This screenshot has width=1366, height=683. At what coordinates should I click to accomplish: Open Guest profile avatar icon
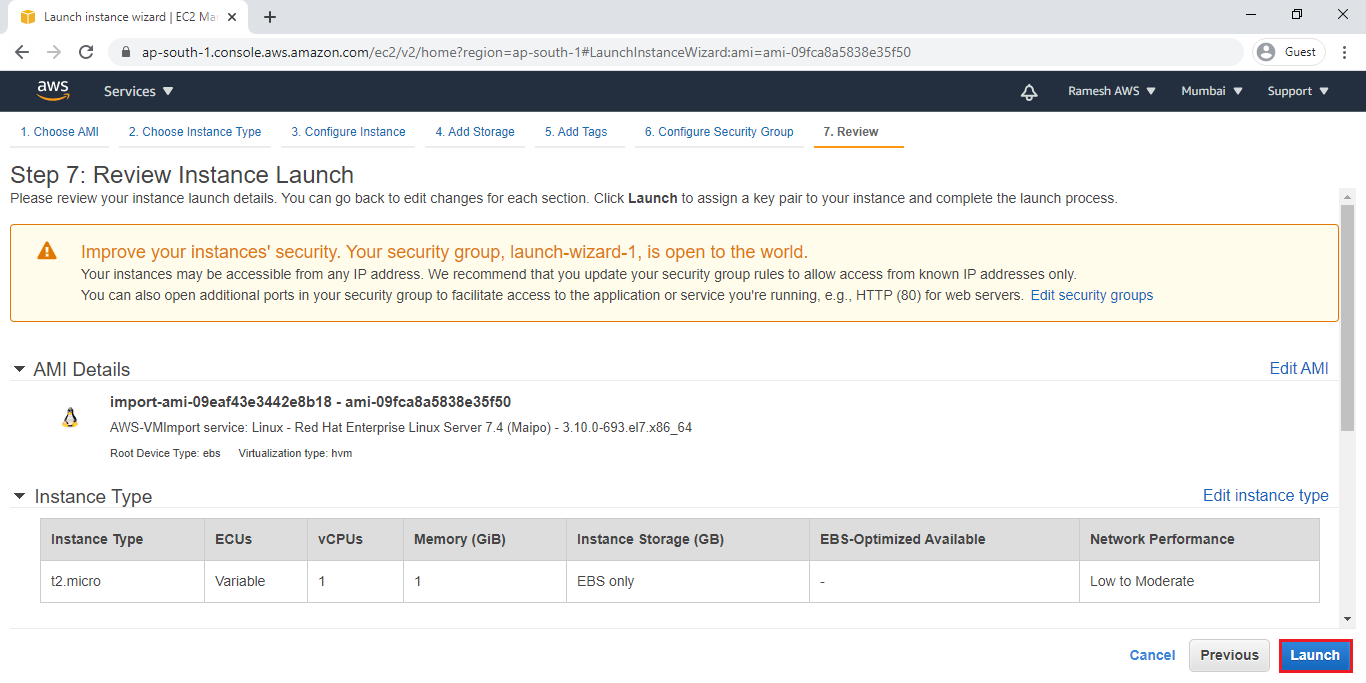pos(1267,52)
